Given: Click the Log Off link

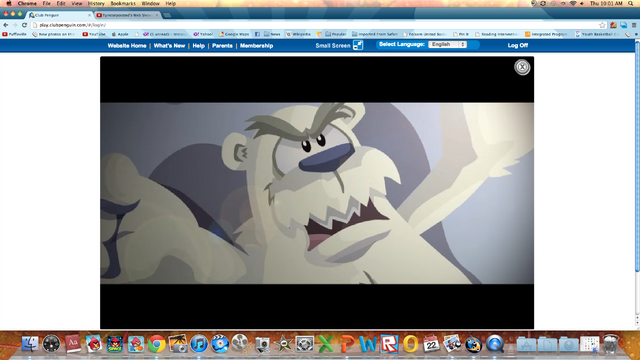Looking at the screenshot, I should tap(518, 45).
